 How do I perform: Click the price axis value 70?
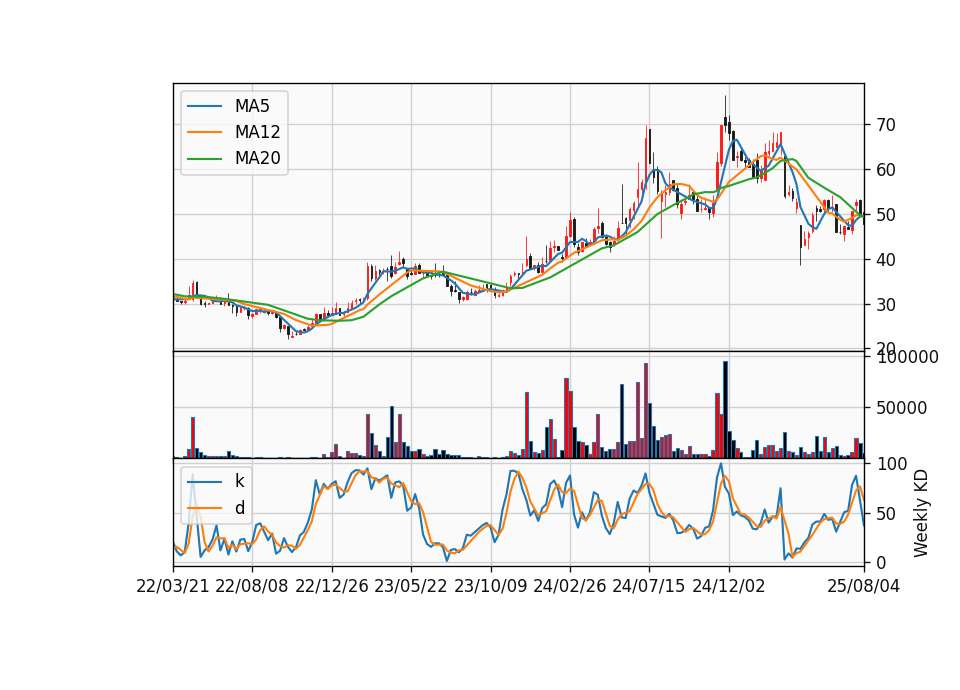[887, 125]
